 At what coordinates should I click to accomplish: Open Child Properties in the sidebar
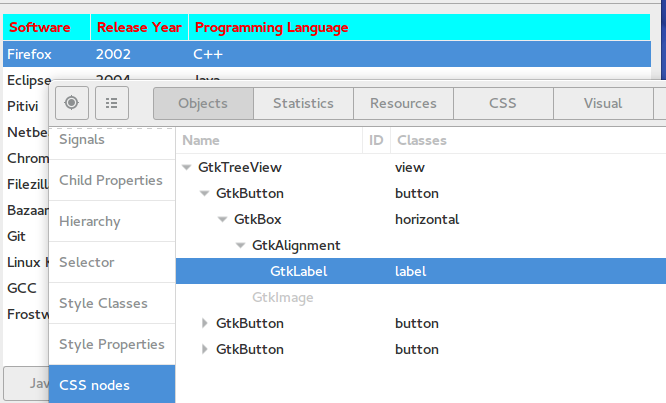pos(110,180)
